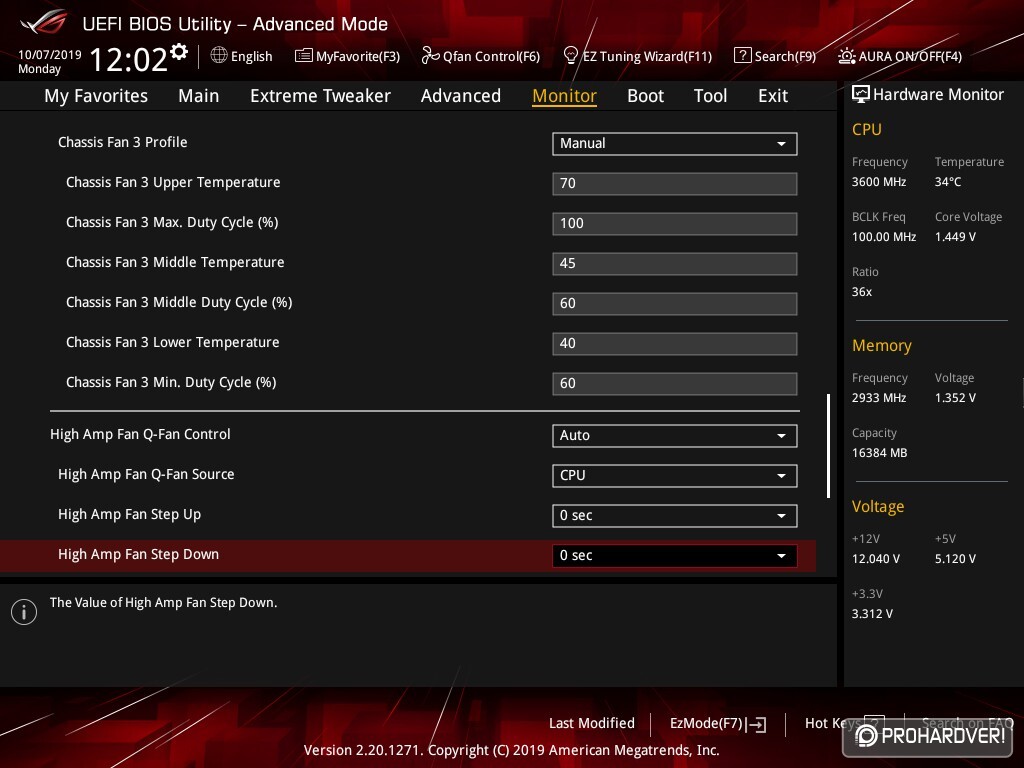The width and height of the screenshot is (1024, 768).
Task: Open the My Favorites tab
Action: (x=96, y=96)
